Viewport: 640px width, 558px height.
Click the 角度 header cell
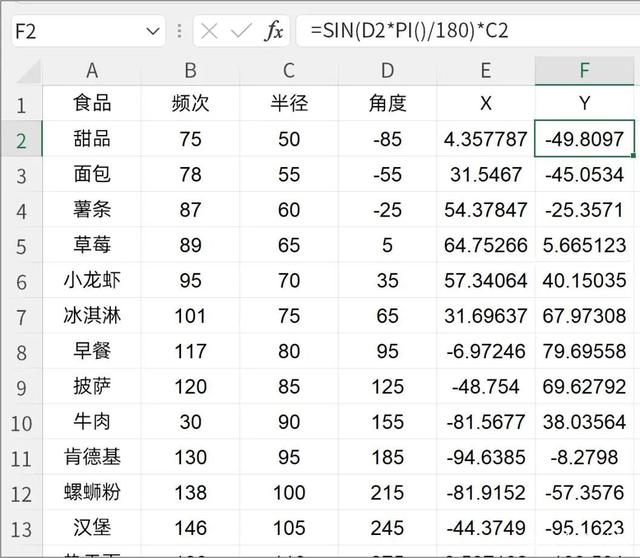pos(387,103)
